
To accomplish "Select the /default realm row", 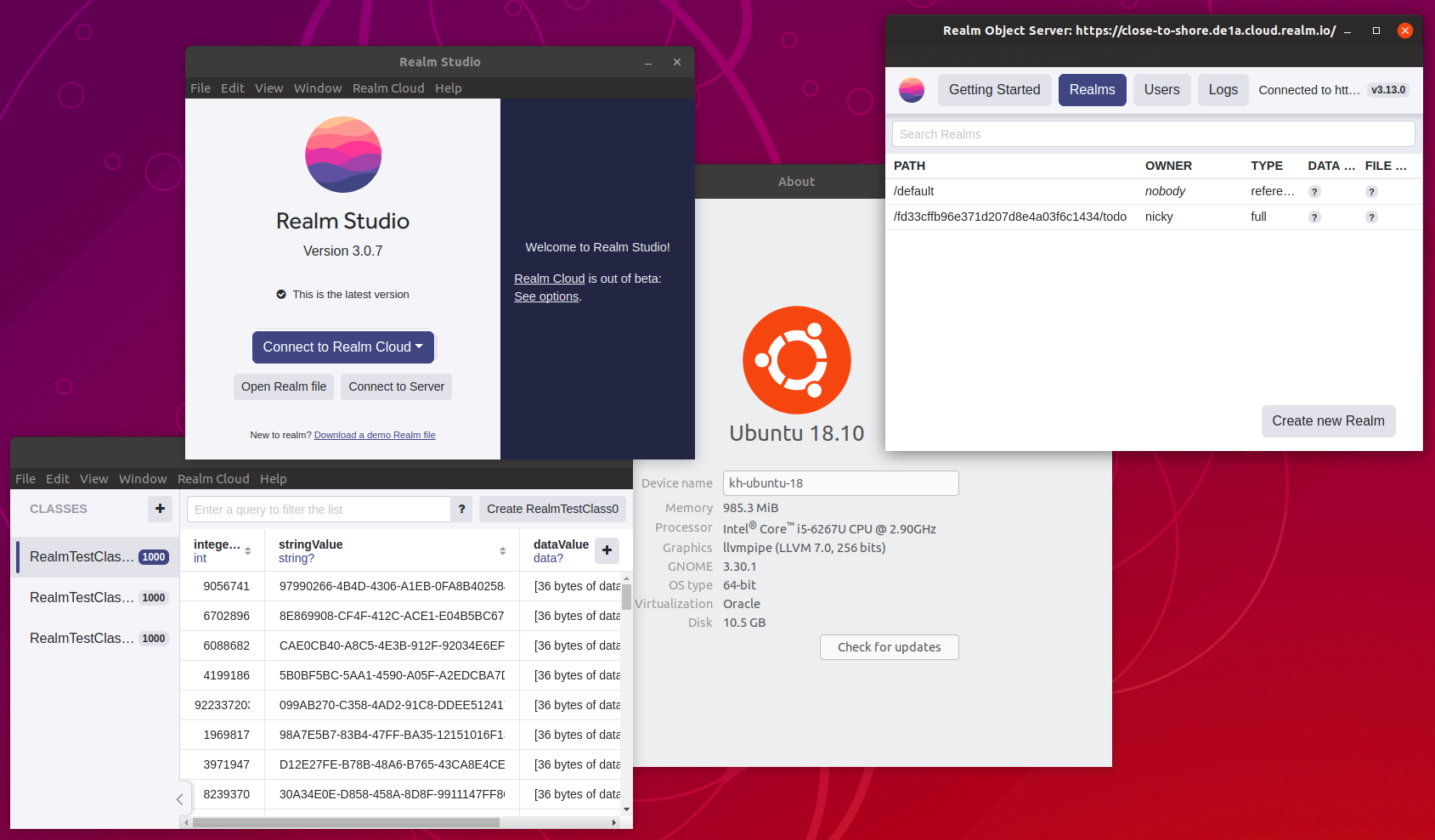I will pyautogui.click(x=1154, y=192).
